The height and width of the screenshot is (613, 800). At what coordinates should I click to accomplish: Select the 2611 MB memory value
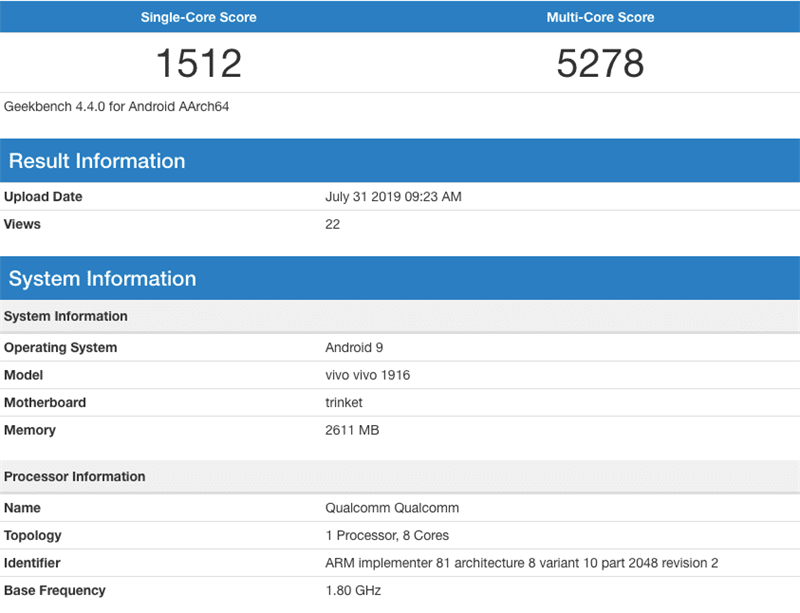point(352,430)
